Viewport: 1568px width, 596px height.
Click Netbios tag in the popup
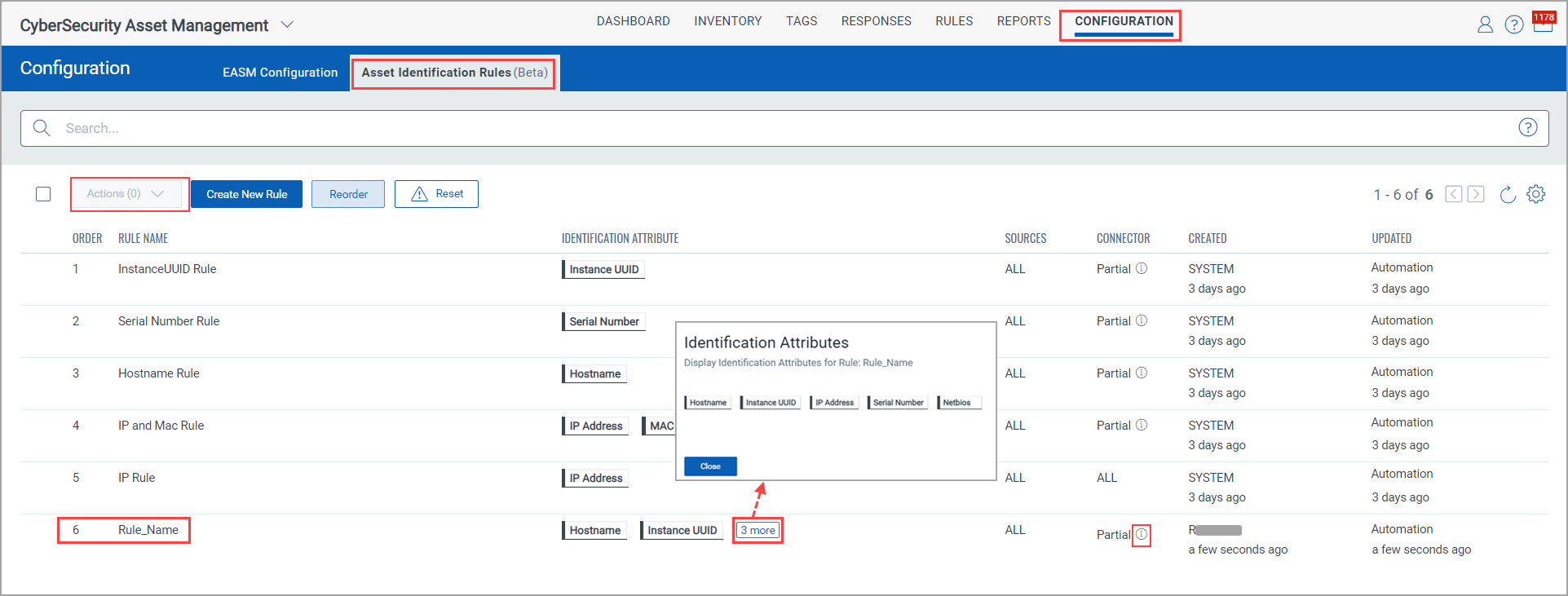[959, 403]
